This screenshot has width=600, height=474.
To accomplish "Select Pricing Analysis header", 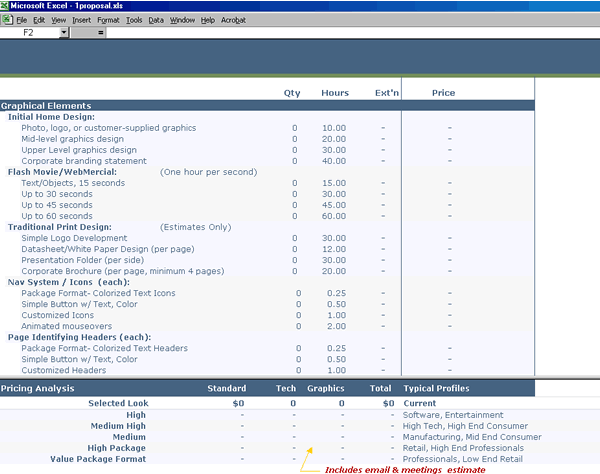I will 38,389.
